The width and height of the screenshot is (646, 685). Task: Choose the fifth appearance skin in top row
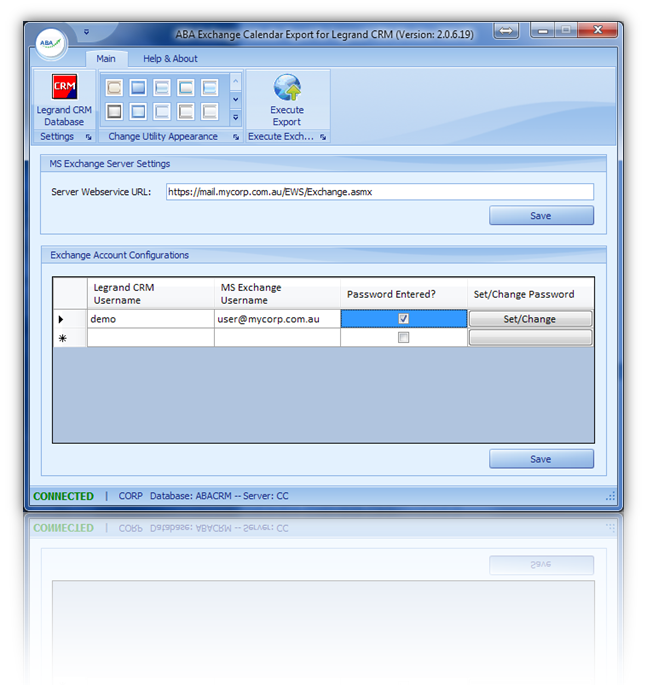(210, 88)
